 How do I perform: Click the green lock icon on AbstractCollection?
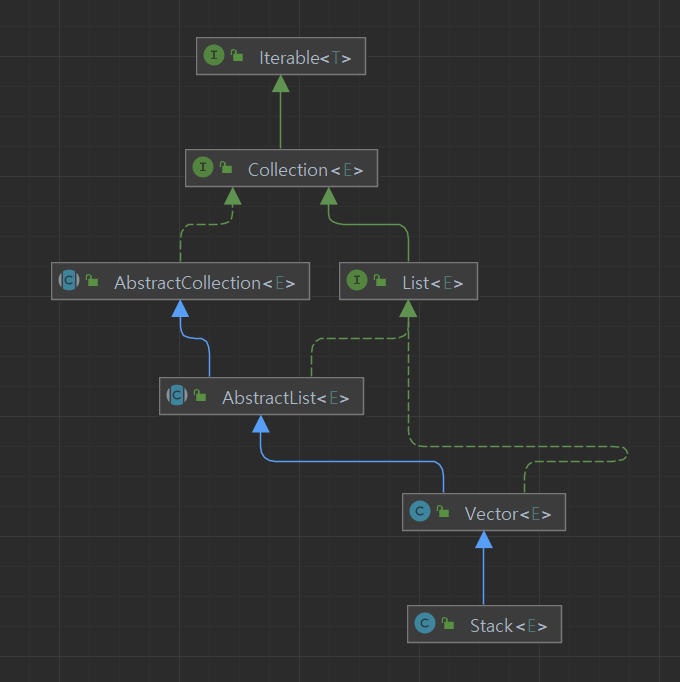pyautogui.click(x=92, y=283)
